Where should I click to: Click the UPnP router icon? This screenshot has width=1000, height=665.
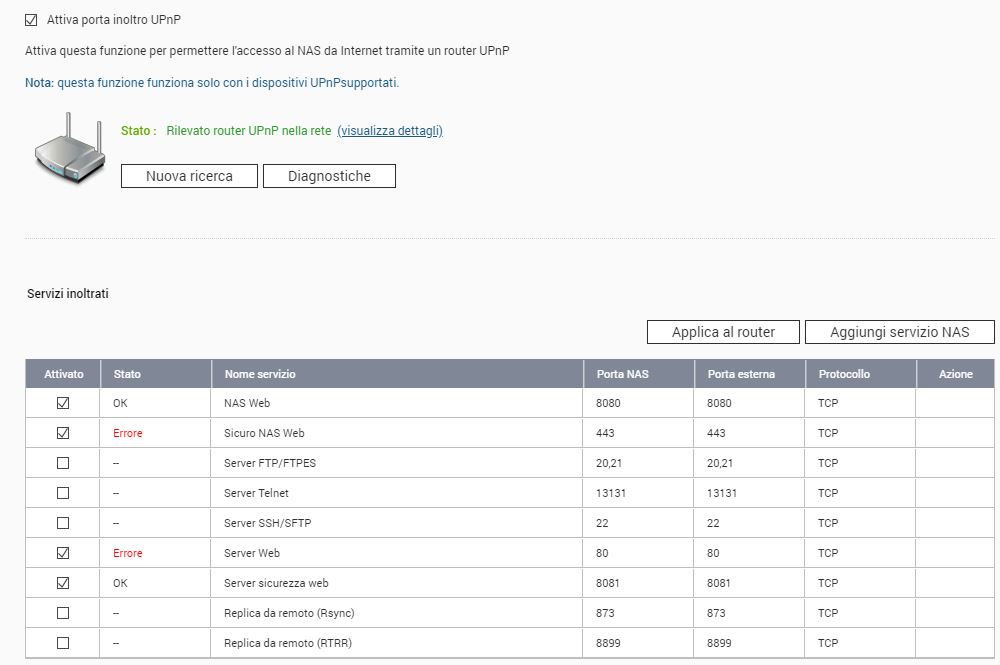[69, 149]
